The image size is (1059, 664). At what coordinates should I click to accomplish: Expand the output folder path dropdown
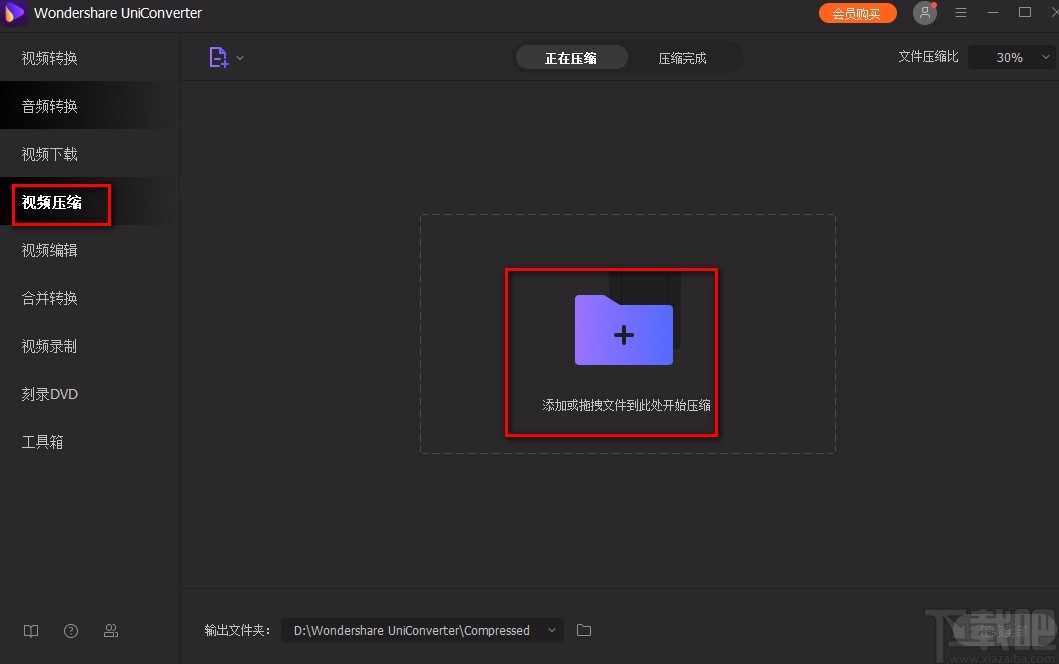click(x=551, y=630)
